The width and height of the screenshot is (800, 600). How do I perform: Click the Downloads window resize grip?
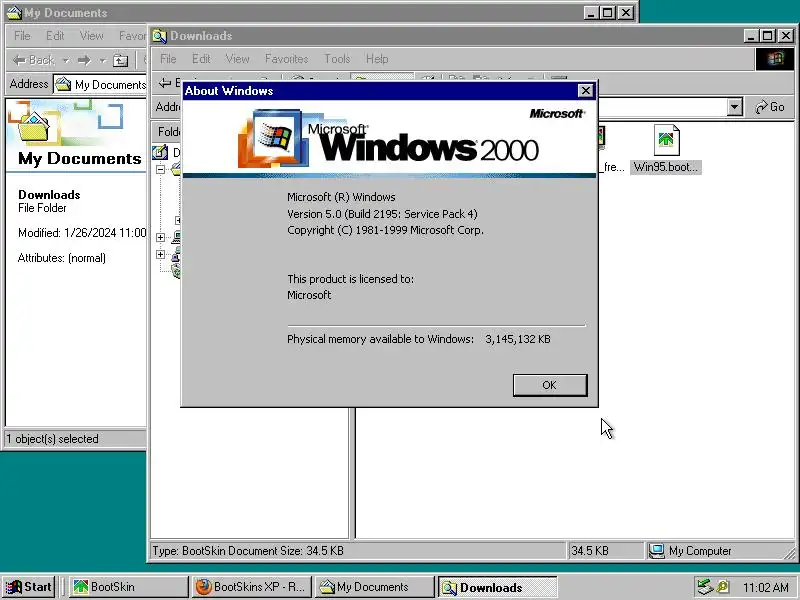pos(789,553)
